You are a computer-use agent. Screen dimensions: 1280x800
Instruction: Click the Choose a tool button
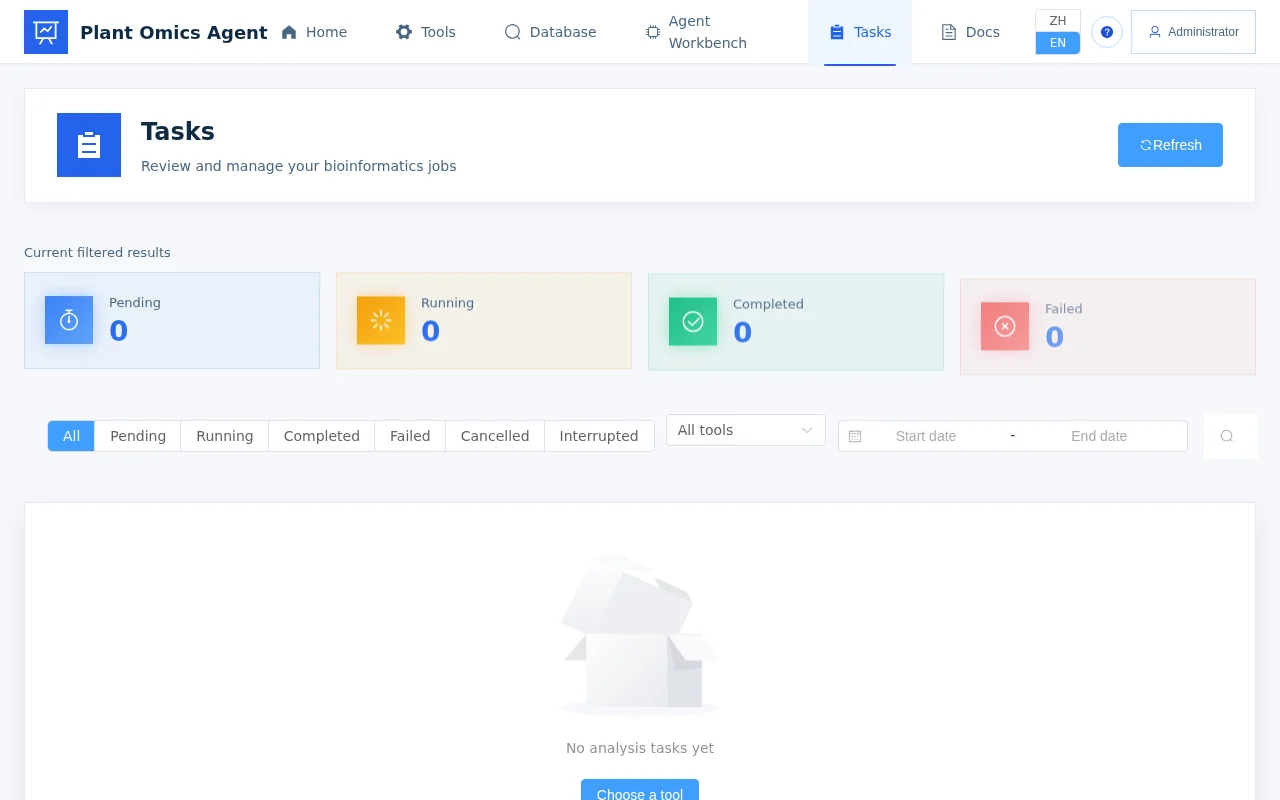(640, 791)
